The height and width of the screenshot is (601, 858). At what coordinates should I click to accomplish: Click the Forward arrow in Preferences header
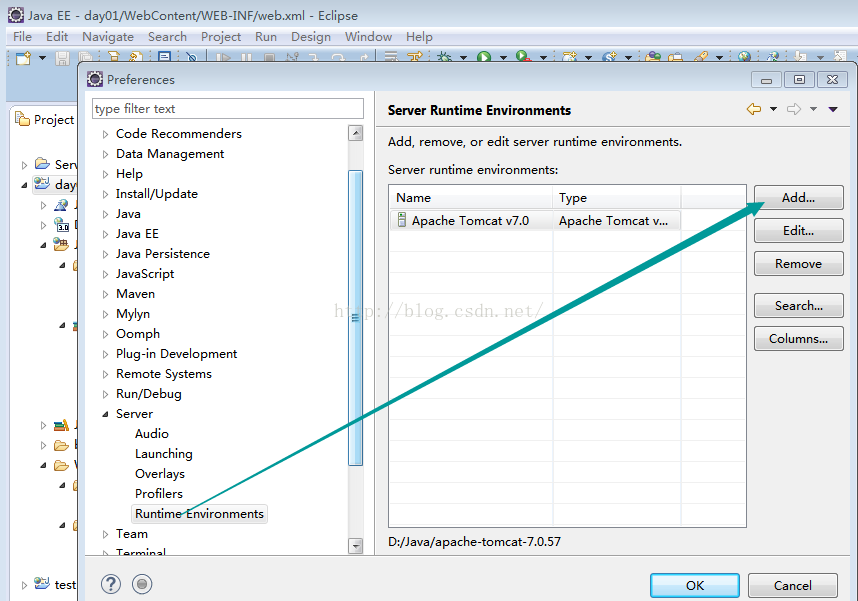pyautogui.click(x=794, y=109)
